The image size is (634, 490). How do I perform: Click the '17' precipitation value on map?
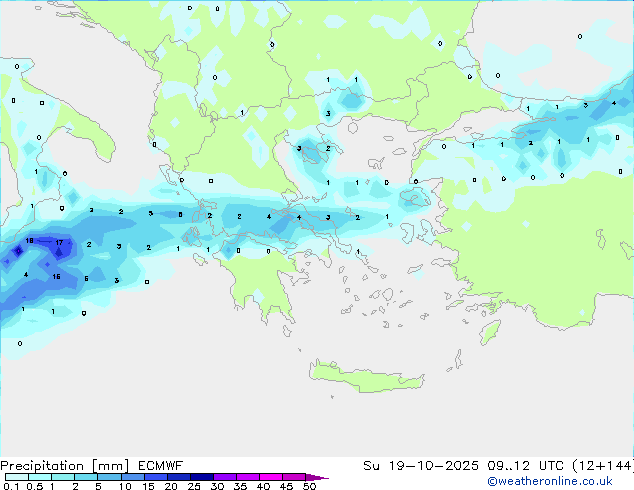click(x=59, y=243)
